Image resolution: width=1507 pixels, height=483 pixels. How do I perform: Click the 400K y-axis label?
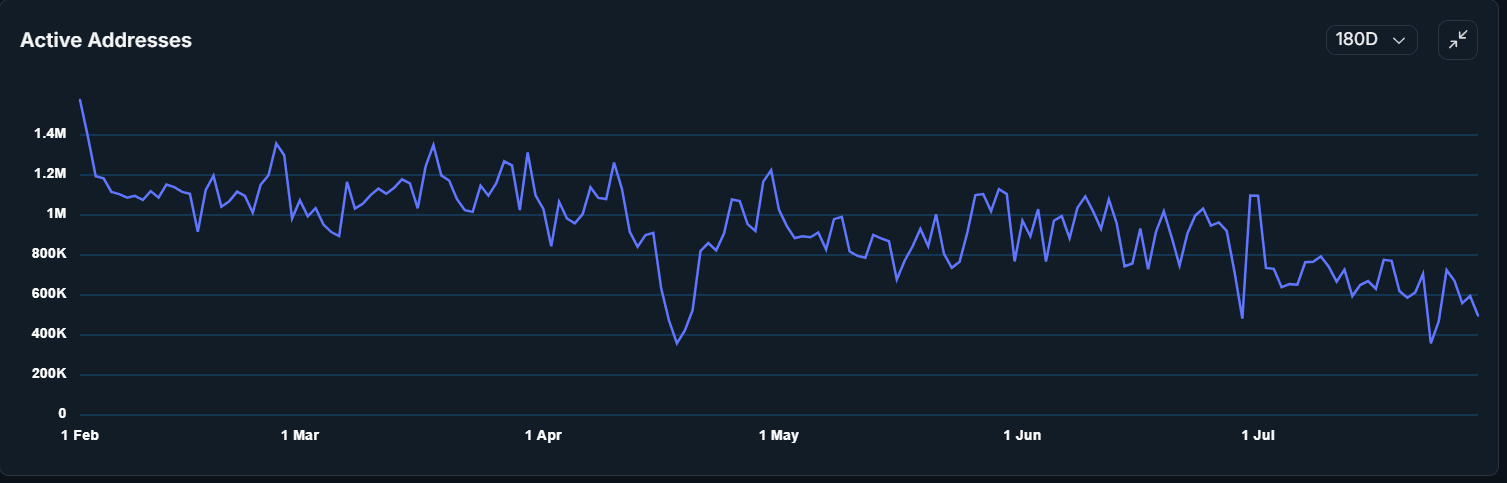tap(47, 334)
